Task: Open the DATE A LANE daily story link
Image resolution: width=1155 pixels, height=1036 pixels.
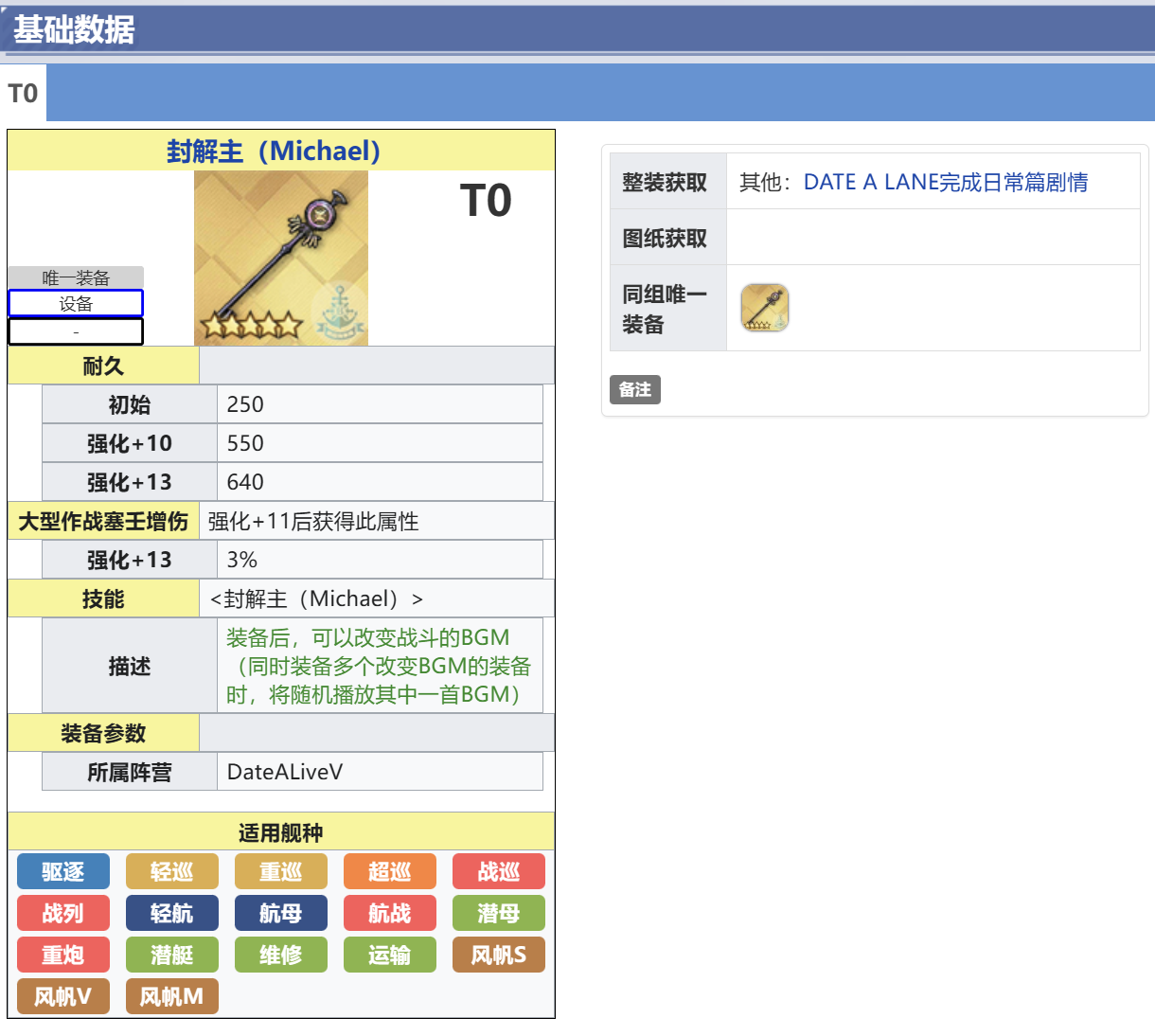Action: pyautogui.click(x=945, y=182)
